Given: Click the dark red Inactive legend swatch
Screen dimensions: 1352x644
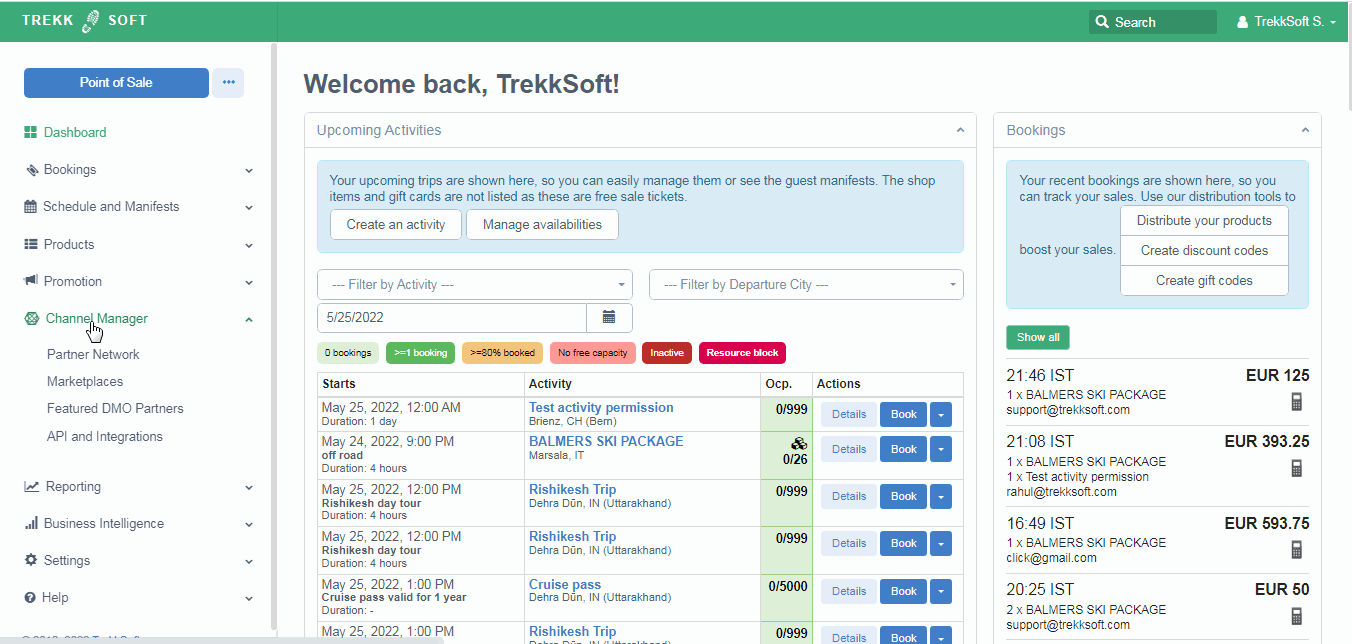Looking at the screenshot, I should coord(667,353).
